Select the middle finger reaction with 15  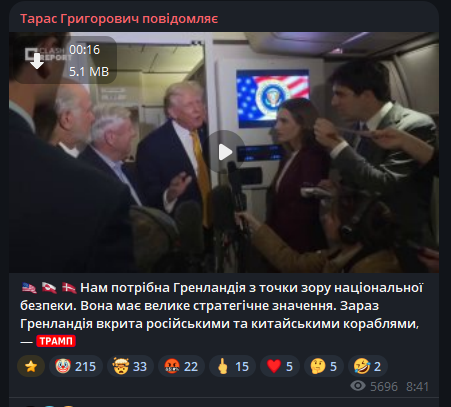pyautogui.click(x=232, y=366)
